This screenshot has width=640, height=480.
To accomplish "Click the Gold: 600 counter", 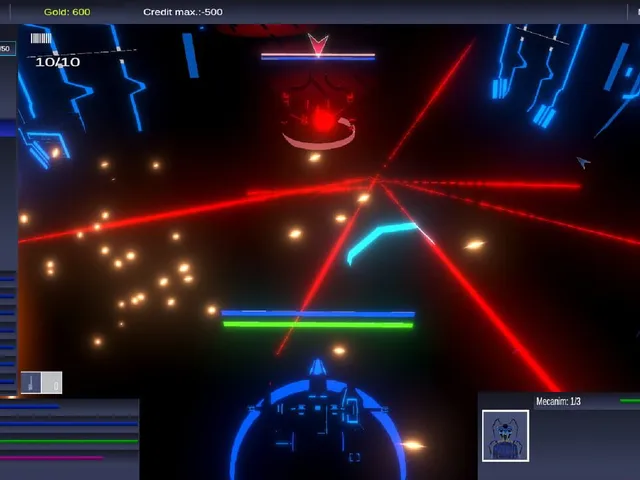I will click(x=67, y=12).
